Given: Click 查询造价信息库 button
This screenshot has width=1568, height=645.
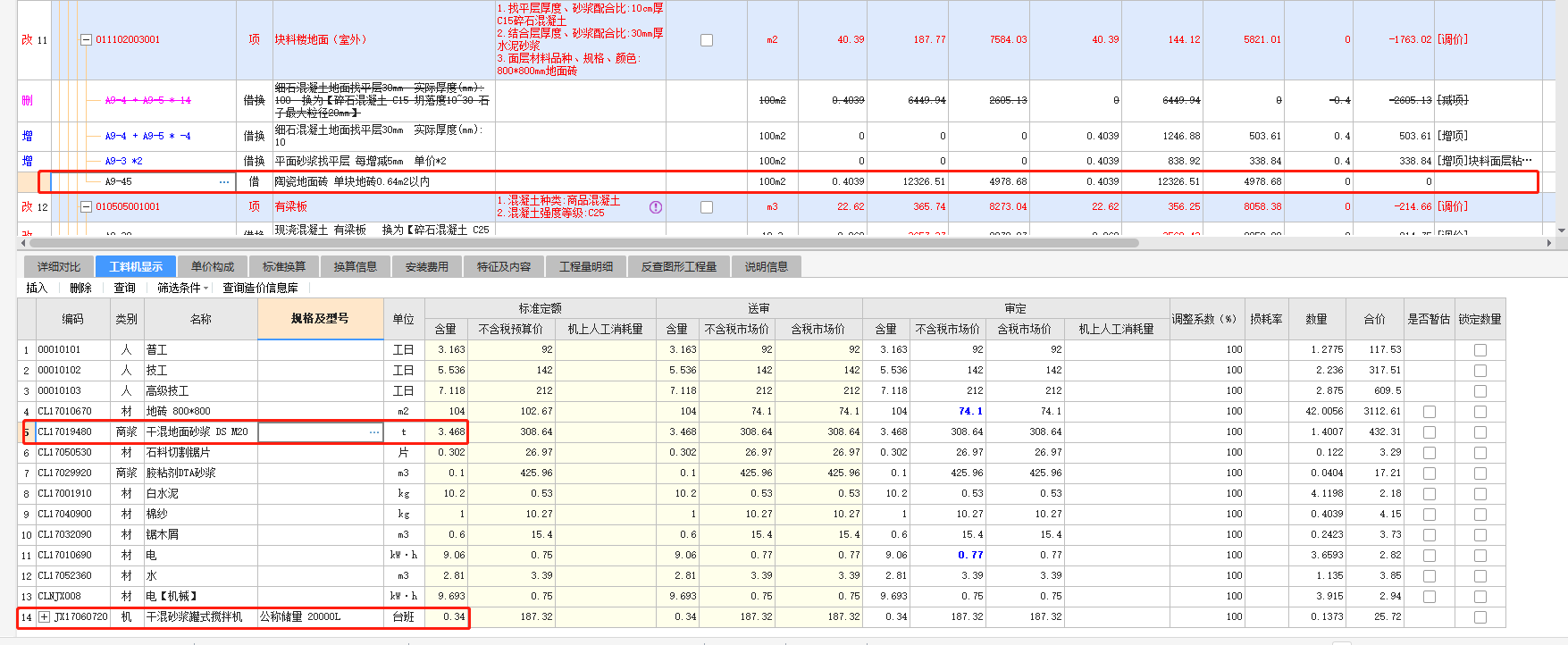Looking at the screenshot, I should [x=260, y=288].
